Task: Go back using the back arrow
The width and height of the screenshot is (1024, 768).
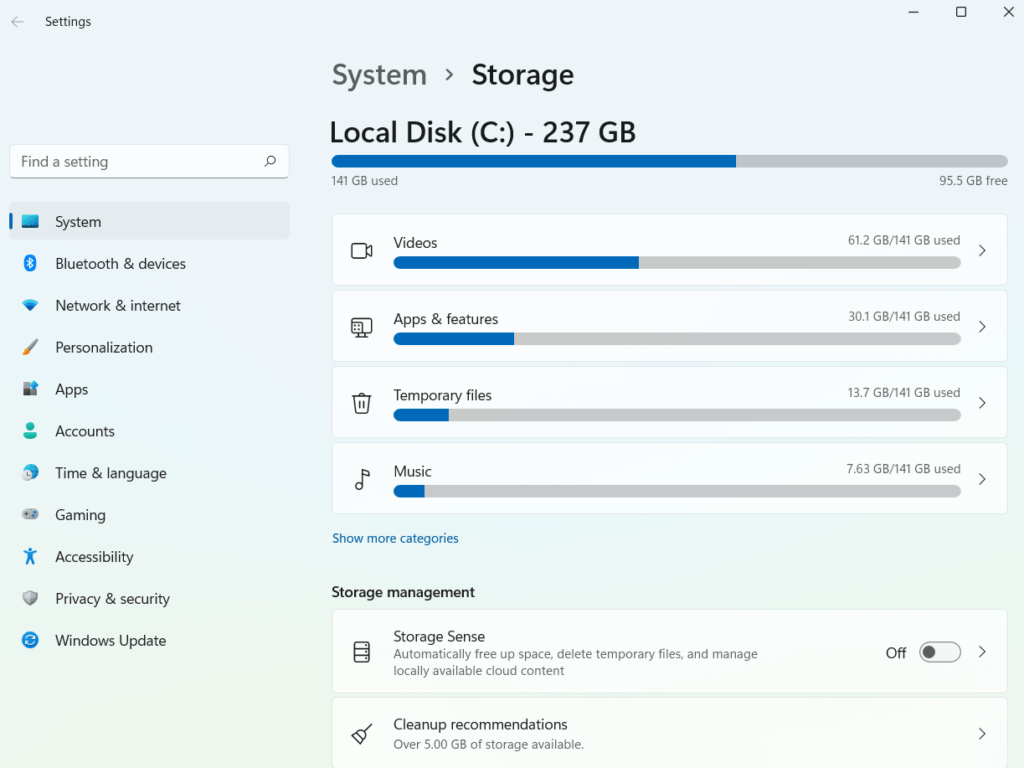Action: pos(17,22)
